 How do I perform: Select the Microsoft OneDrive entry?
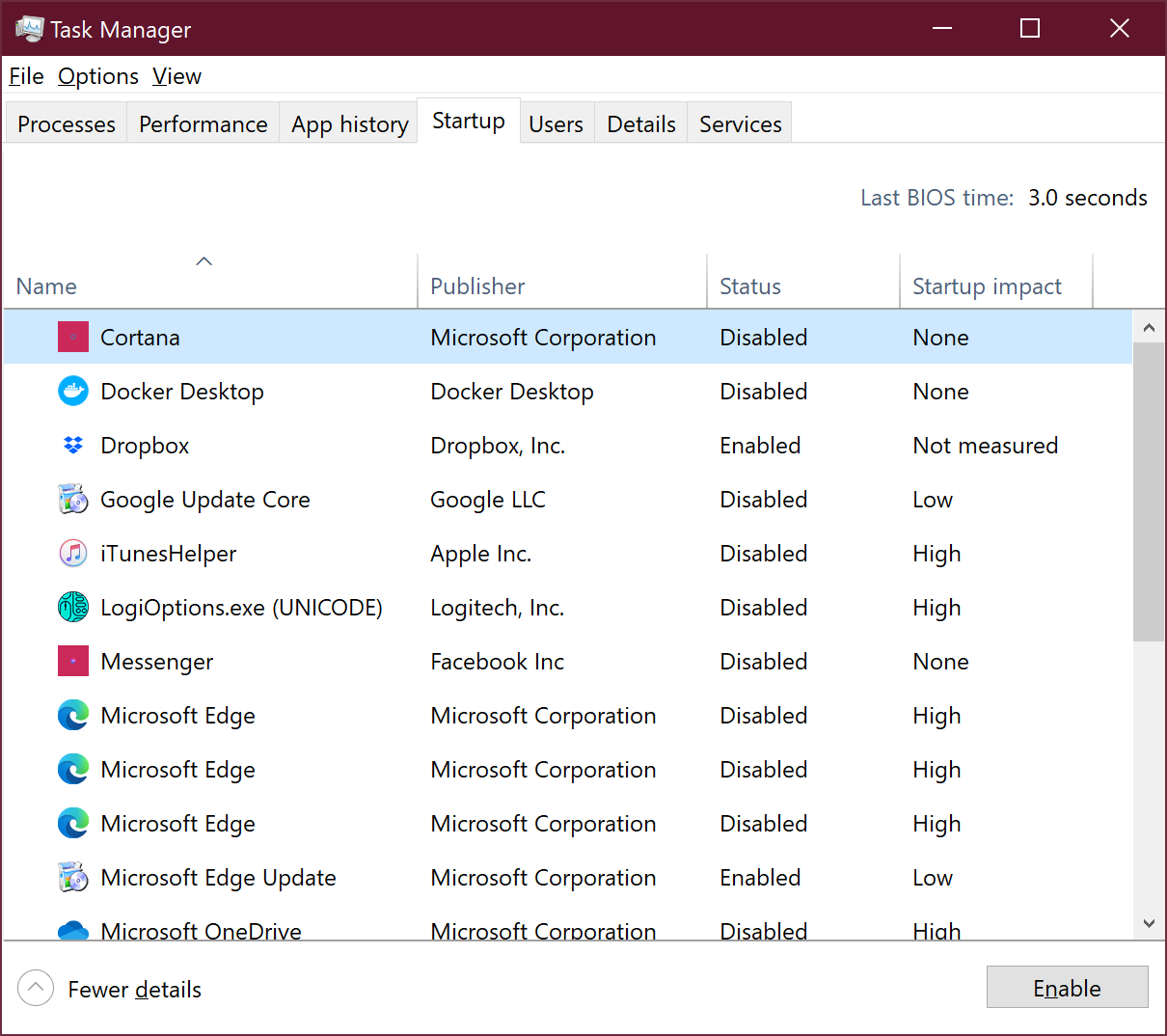[x=202, y=930]
